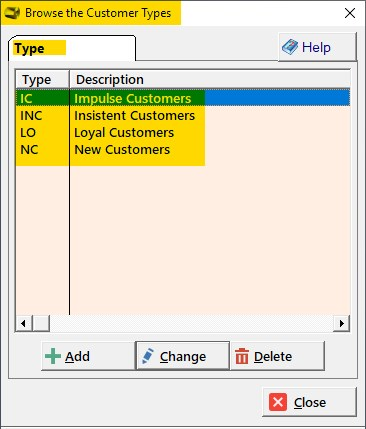Sort by the Type column header
Viewport: 366px width, 429px height.
tap(42, 79)
